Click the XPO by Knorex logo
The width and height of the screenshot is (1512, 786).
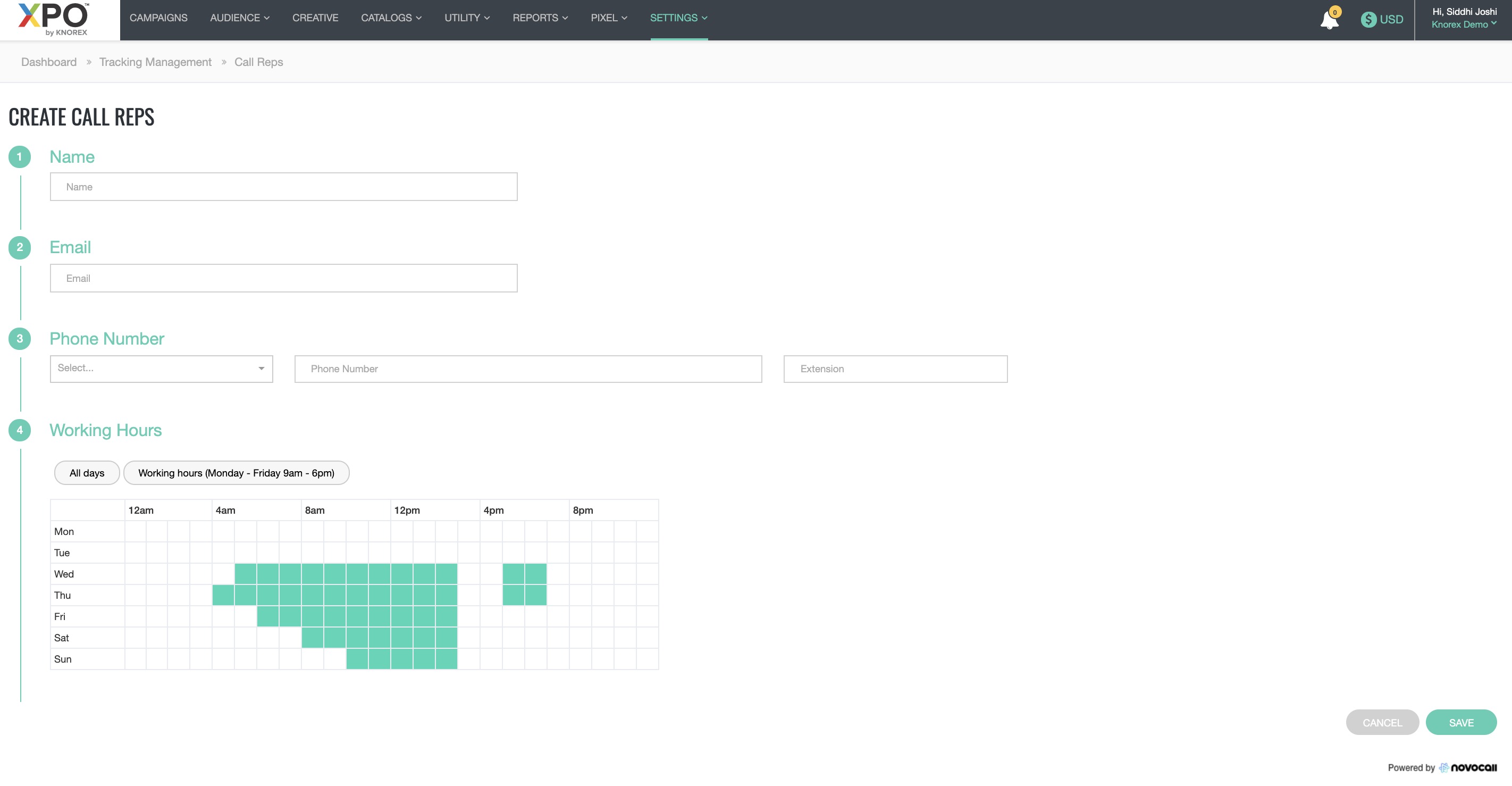click(x=53, y=19)
